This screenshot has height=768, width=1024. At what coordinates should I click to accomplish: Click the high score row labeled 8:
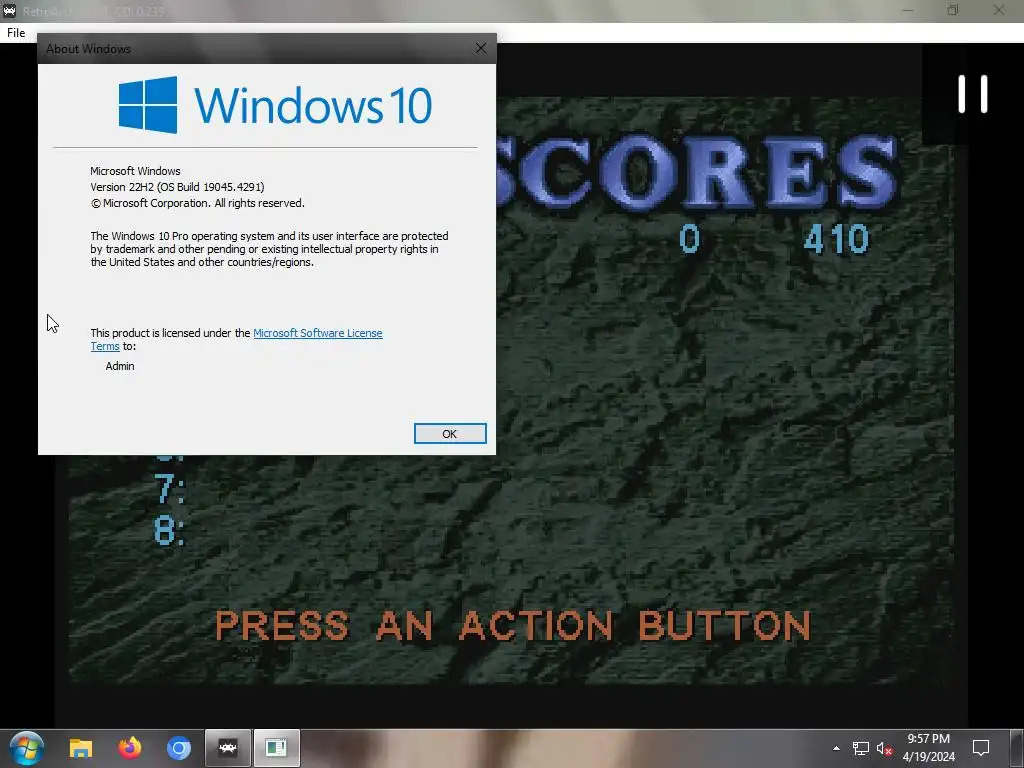[170, 530]
